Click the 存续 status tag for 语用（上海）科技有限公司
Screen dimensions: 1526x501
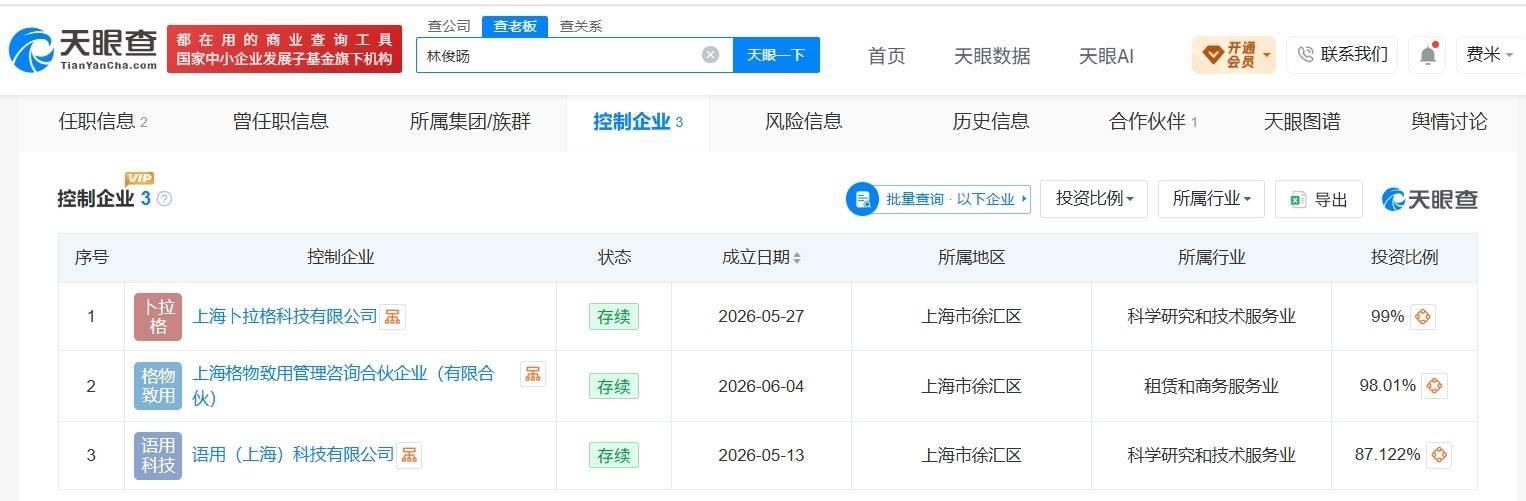(x=613, y=455)
